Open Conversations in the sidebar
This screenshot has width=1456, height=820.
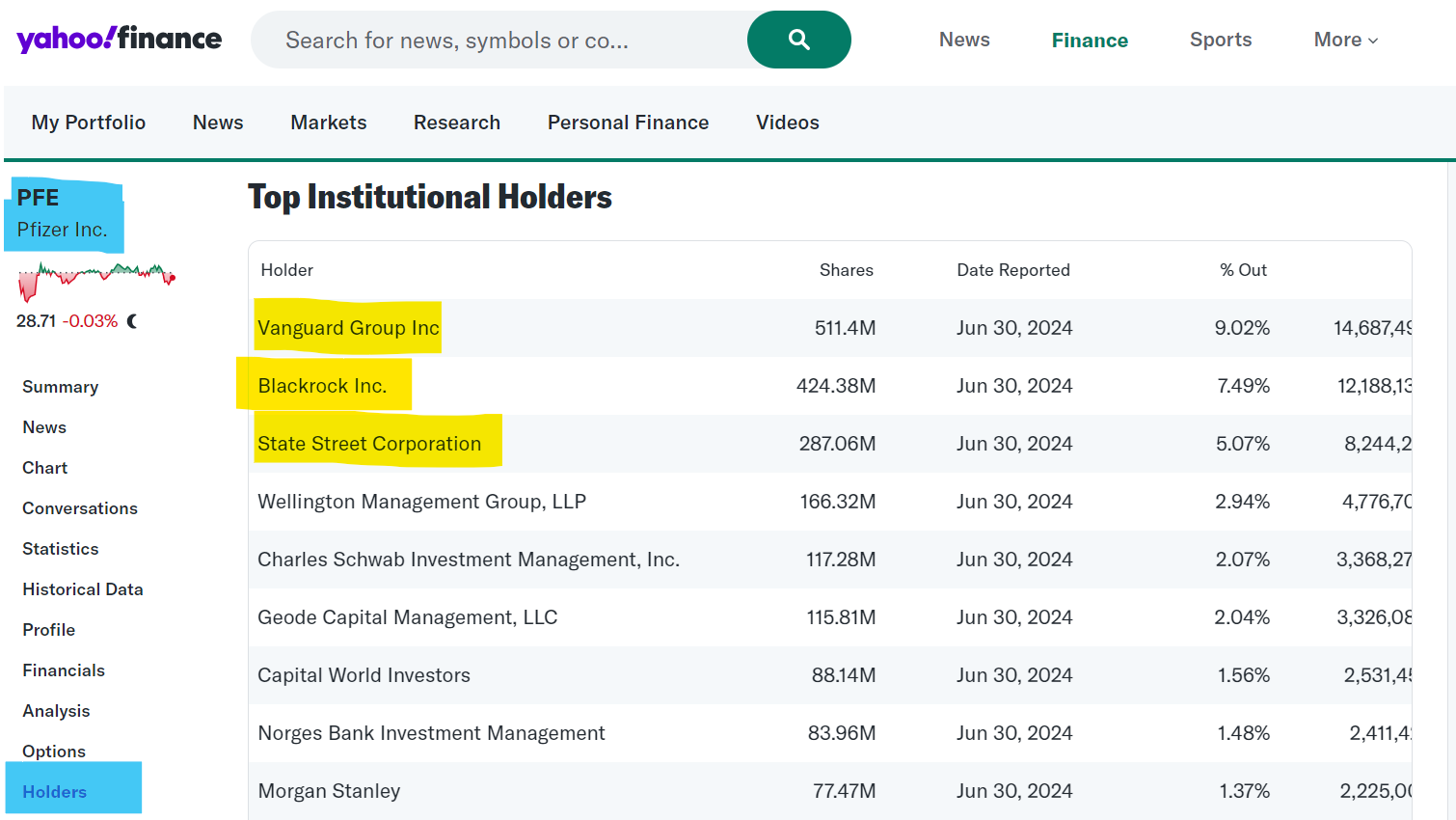coord(80,508)
